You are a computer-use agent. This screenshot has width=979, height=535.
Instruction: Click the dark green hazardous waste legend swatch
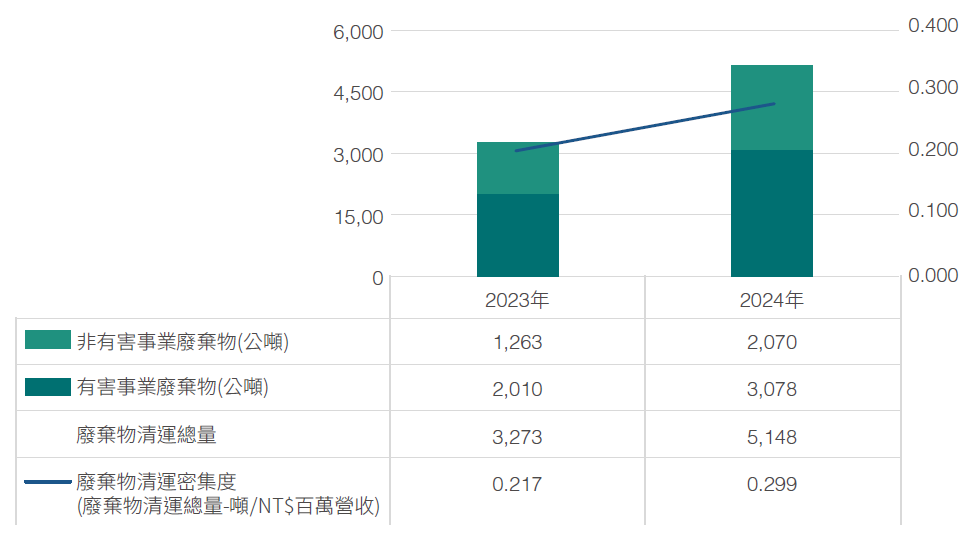(48, 387)
